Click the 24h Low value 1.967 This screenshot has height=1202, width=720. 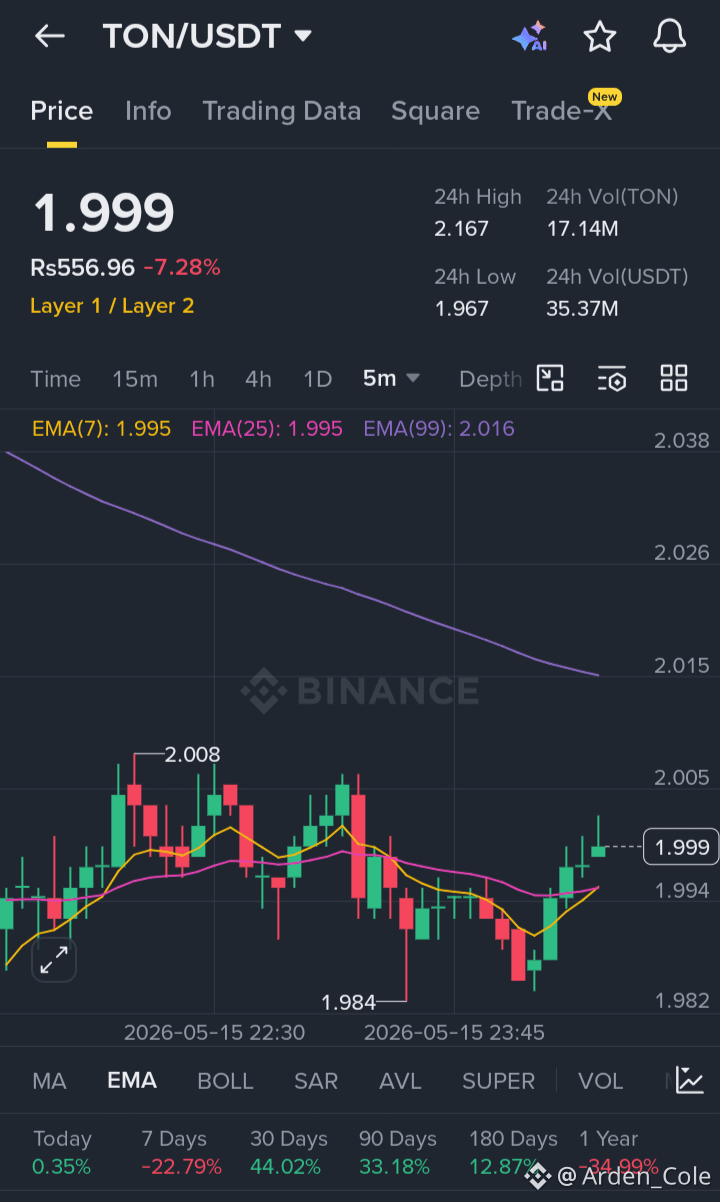click(461, 309)
